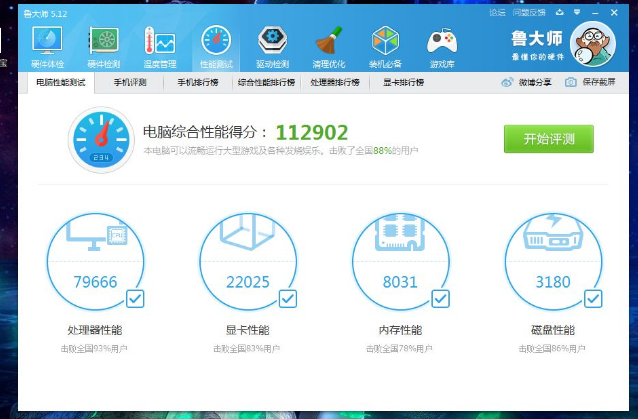Click the processor score 79666
Image resolution: width=638 pixels, height=419 pixels.
[x=95, y=282]
